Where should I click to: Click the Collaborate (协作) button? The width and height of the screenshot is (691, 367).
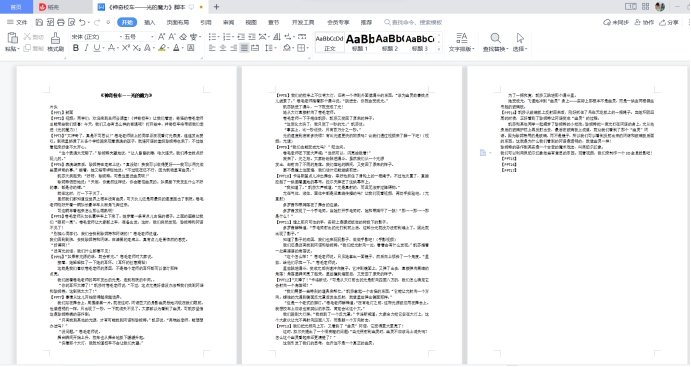(x=644, y=22)
